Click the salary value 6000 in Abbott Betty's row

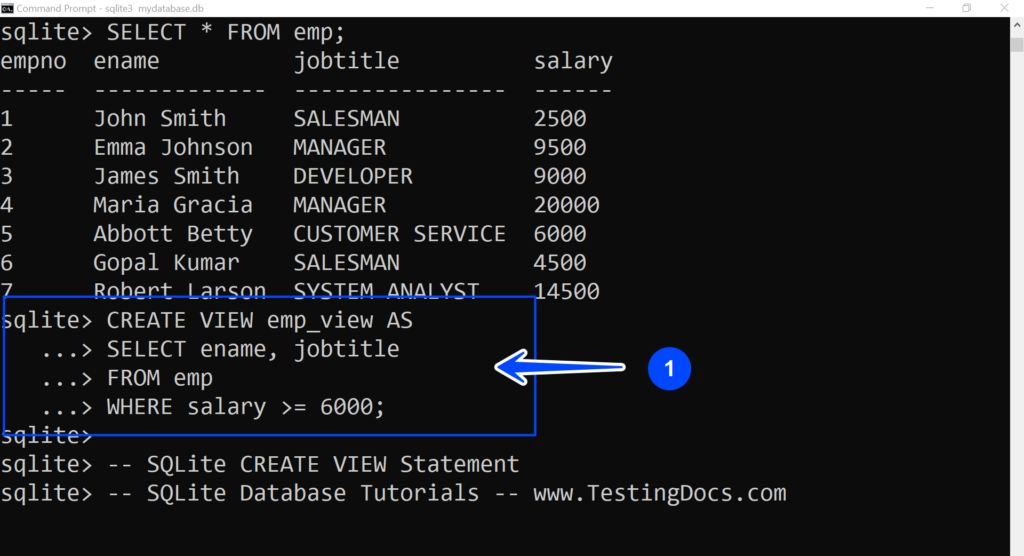[x=560, y=234]
